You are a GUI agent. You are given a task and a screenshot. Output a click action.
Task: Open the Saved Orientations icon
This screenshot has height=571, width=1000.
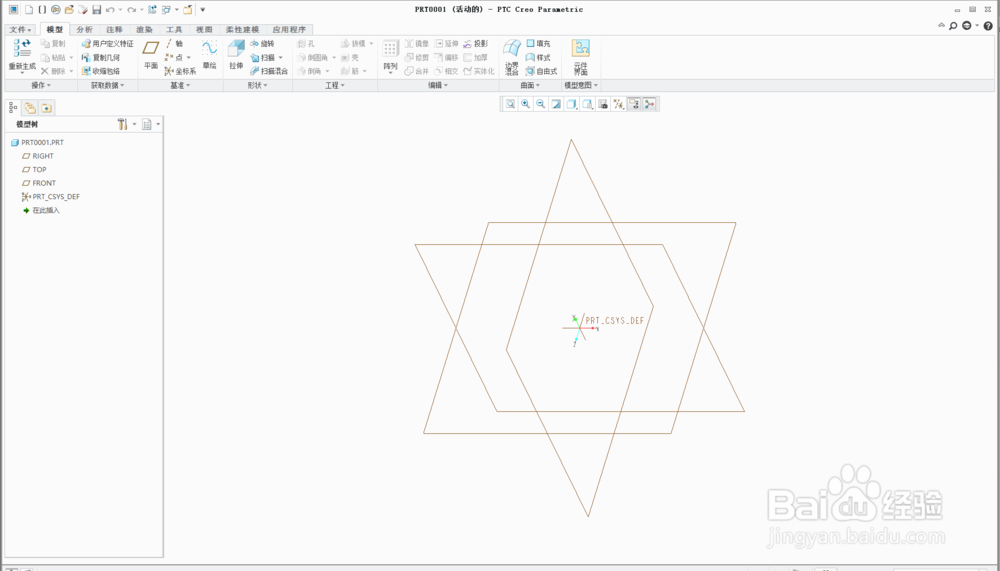coord(587,104)
